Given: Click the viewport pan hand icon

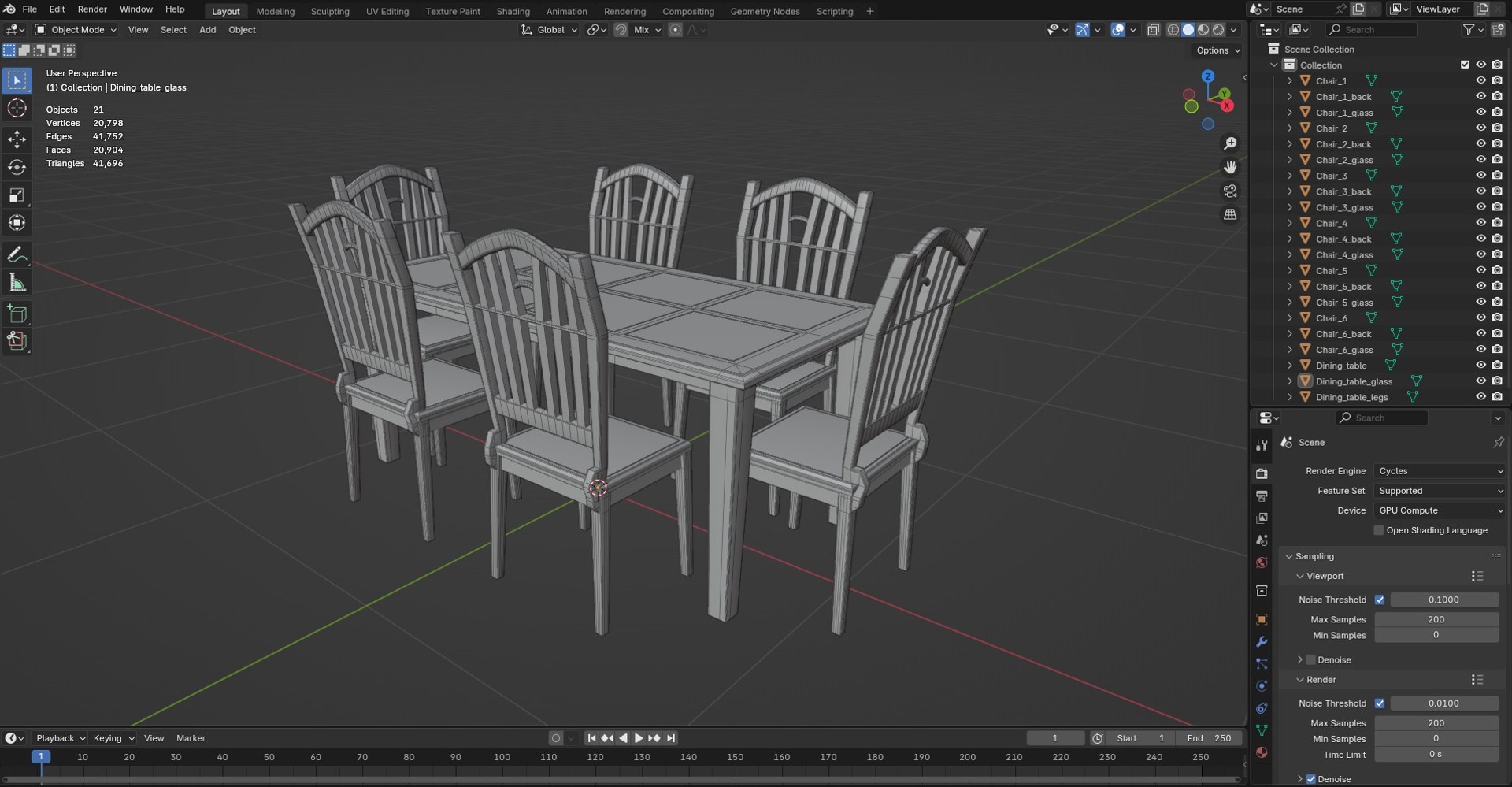Looking at the screenshot, I should click(x=1229, y=167).
